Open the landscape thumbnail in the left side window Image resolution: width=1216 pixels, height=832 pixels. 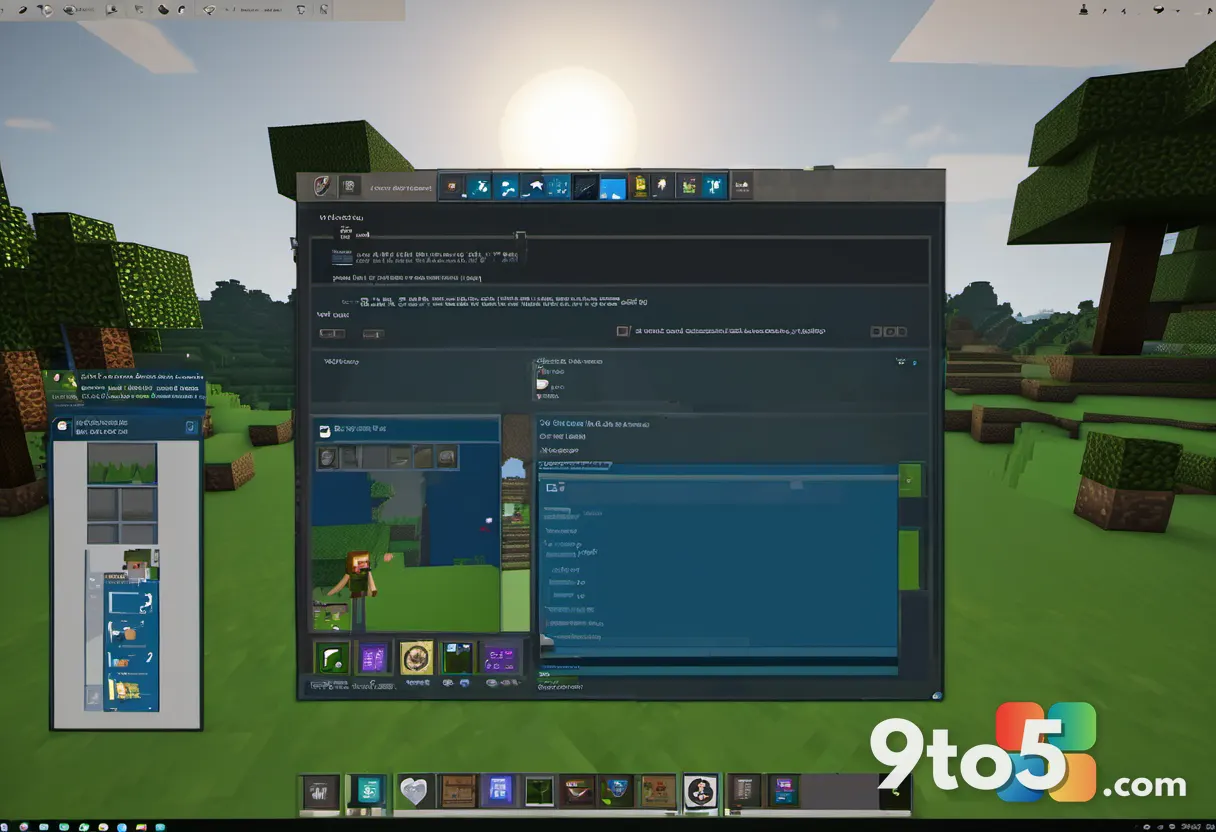pos(122,464)
